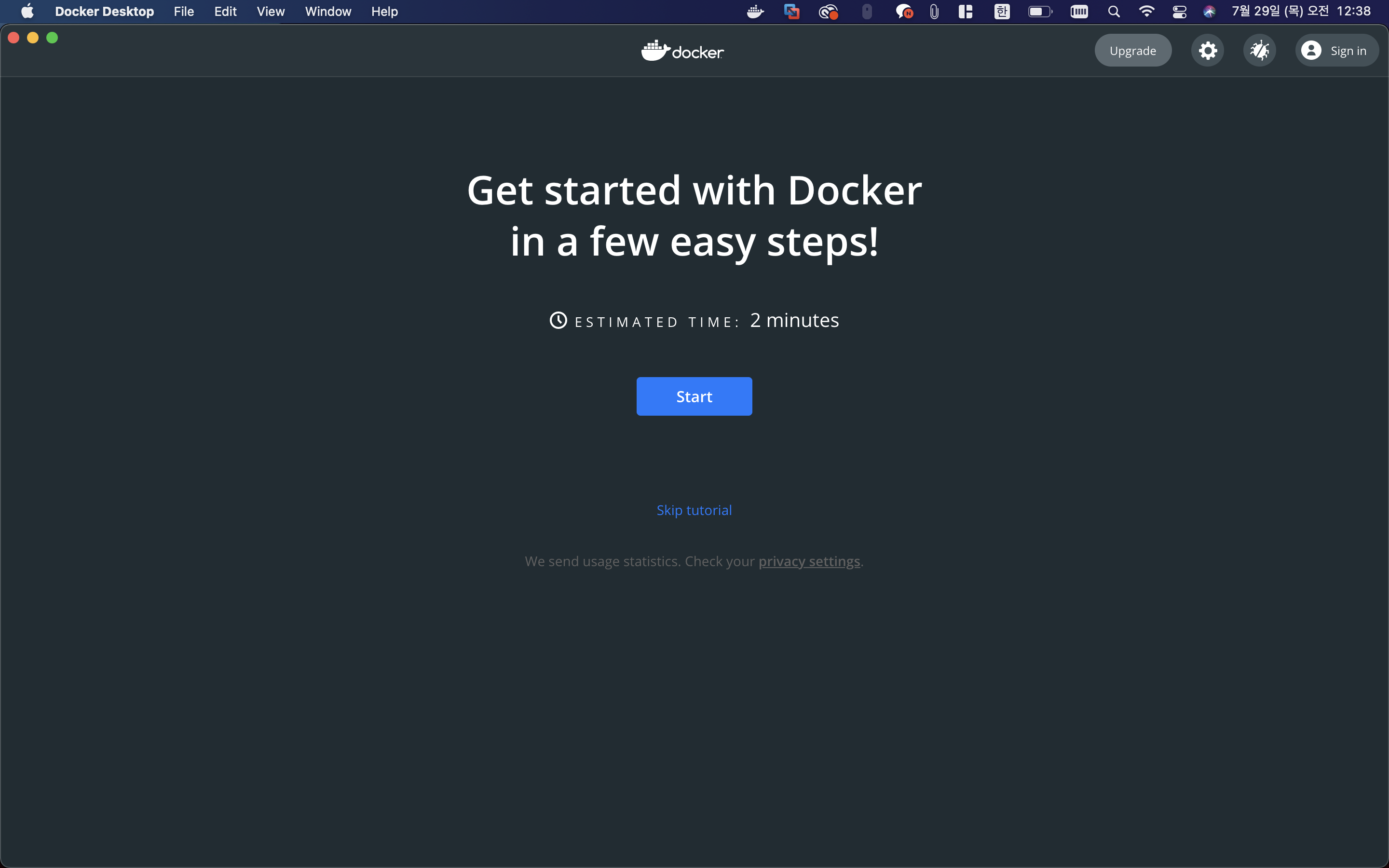The width and height of the screenshot is (1389, 868).
Task: Click the troubleshoot bug icon
Action: tap(1259, 51)
